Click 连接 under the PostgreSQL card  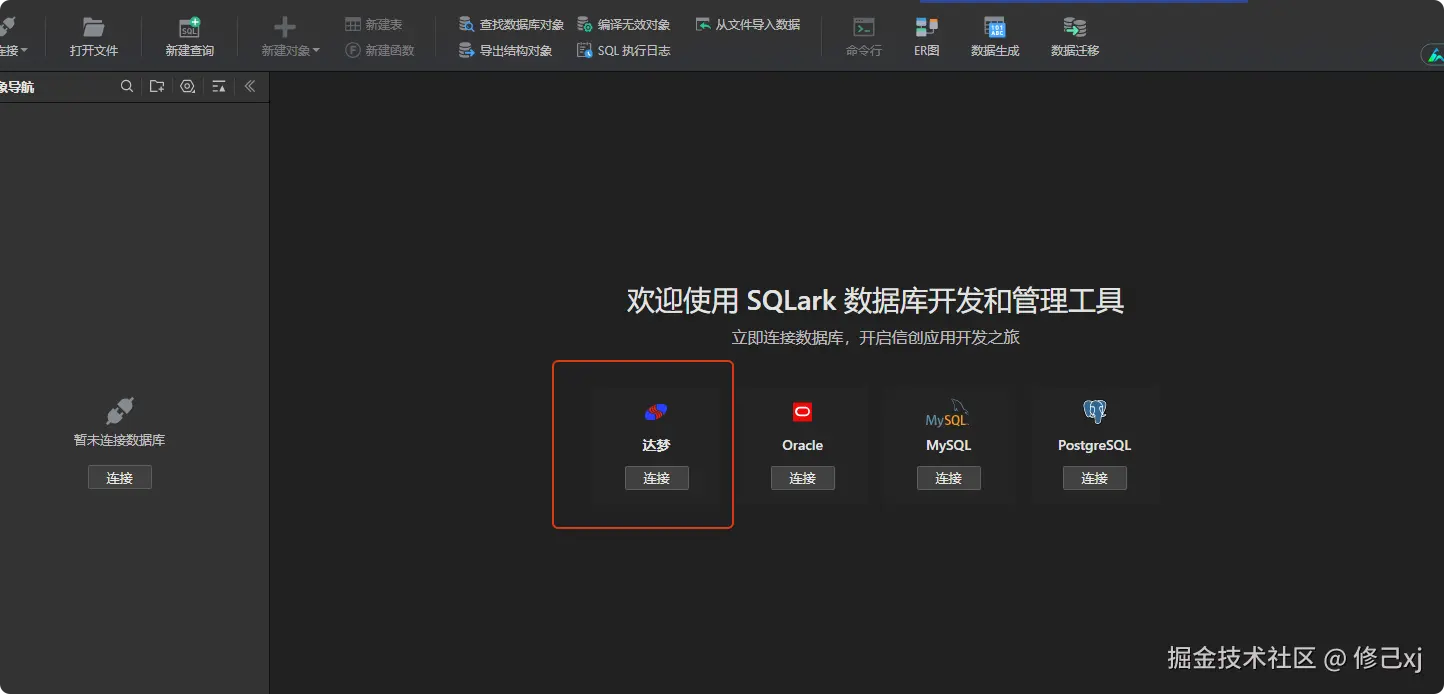tap(1094, 478)
